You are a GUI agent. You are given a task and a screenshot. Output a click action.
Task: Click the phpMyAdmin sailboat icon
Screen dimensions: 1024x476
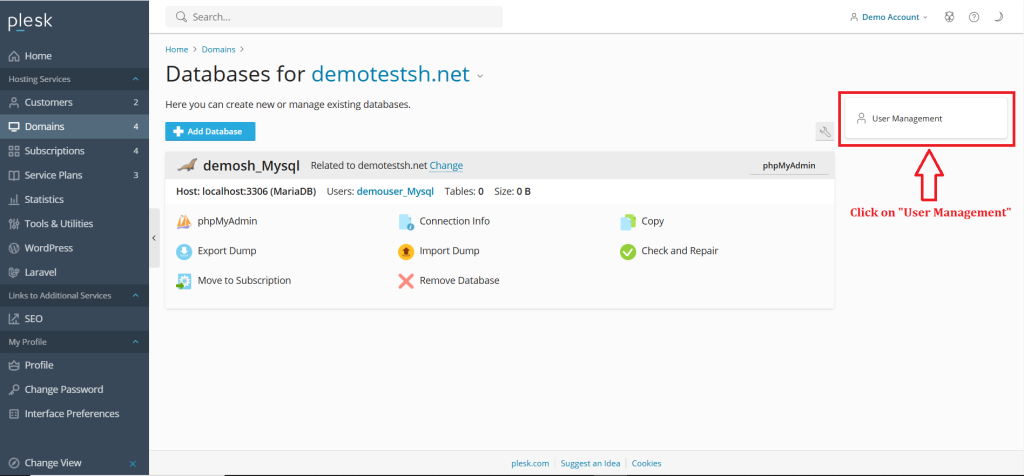184,222
